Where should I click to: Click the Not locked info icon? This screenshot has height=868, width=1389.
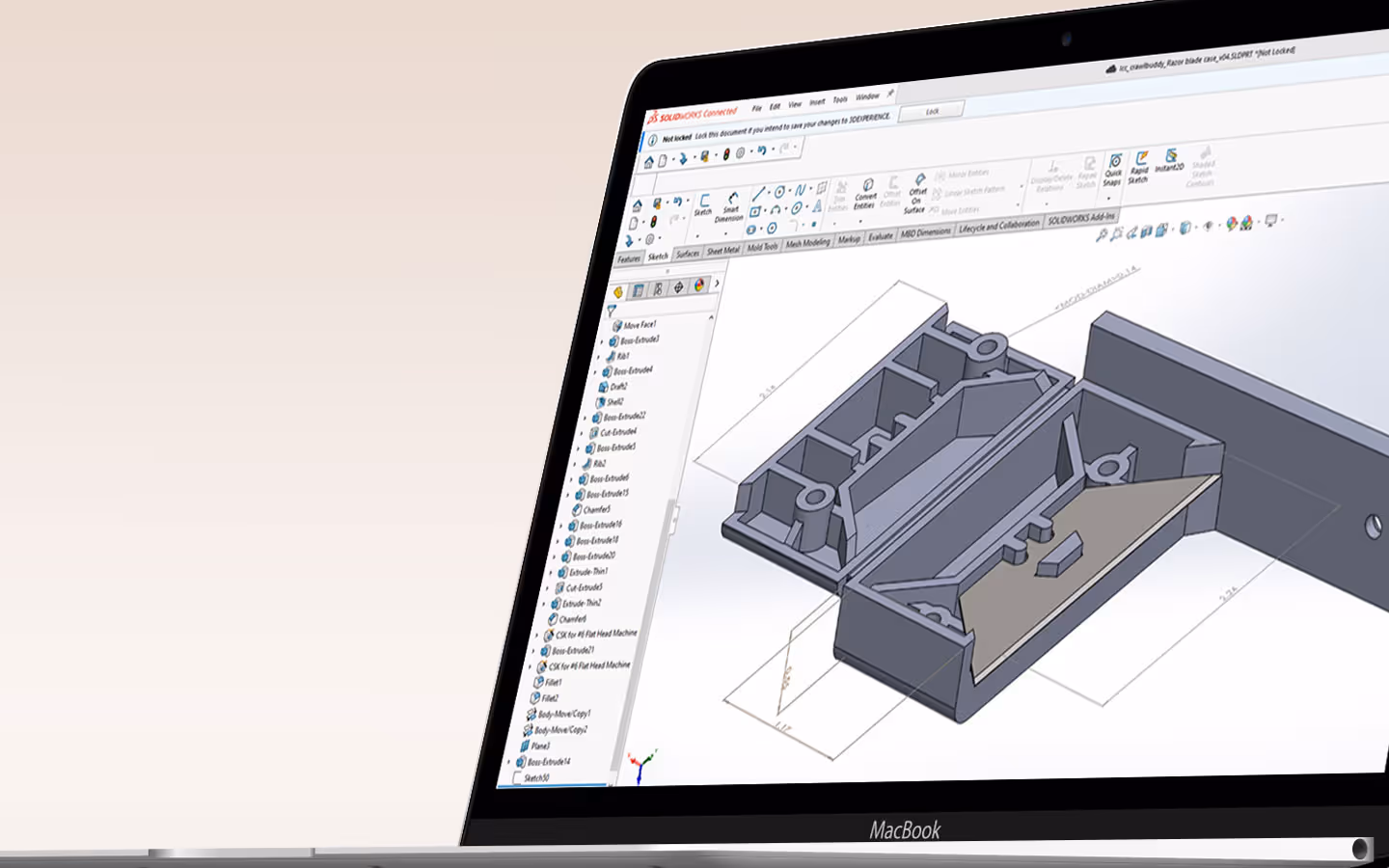point(652,140)
